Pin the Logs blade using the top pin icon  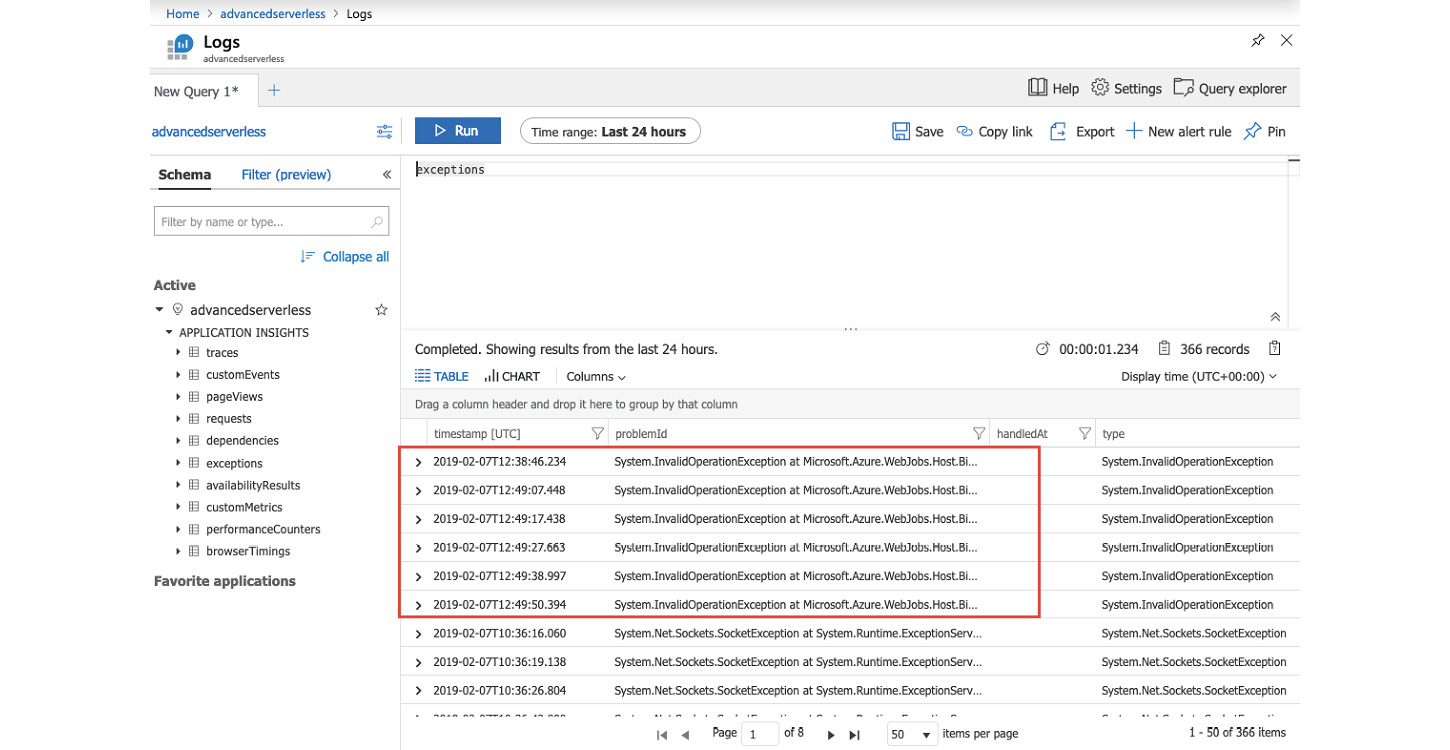pos(1258,41)
